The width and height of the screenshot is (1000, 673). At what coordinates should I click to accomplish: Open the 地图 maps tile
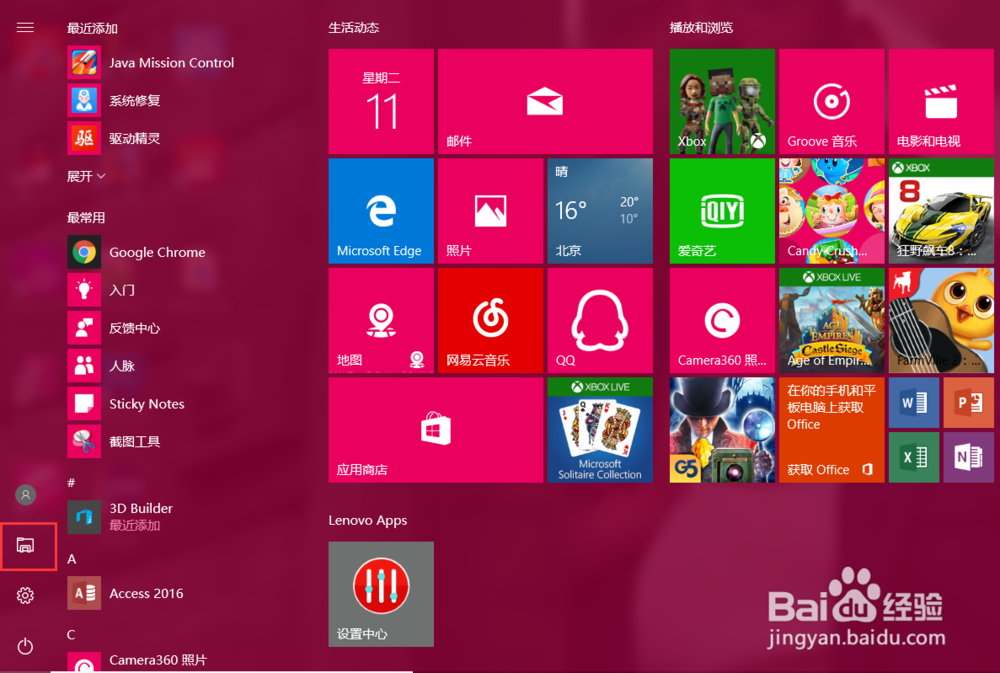(x=381, y=320)
